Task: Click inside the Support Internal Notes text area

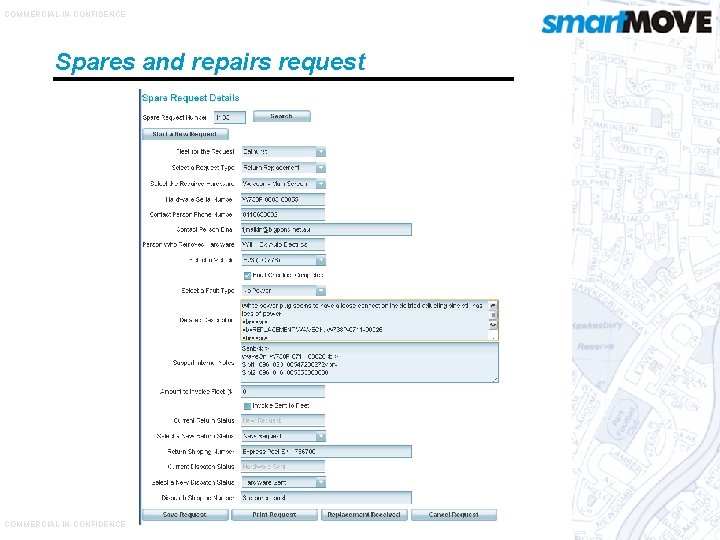Action: [x=370, y=362]
